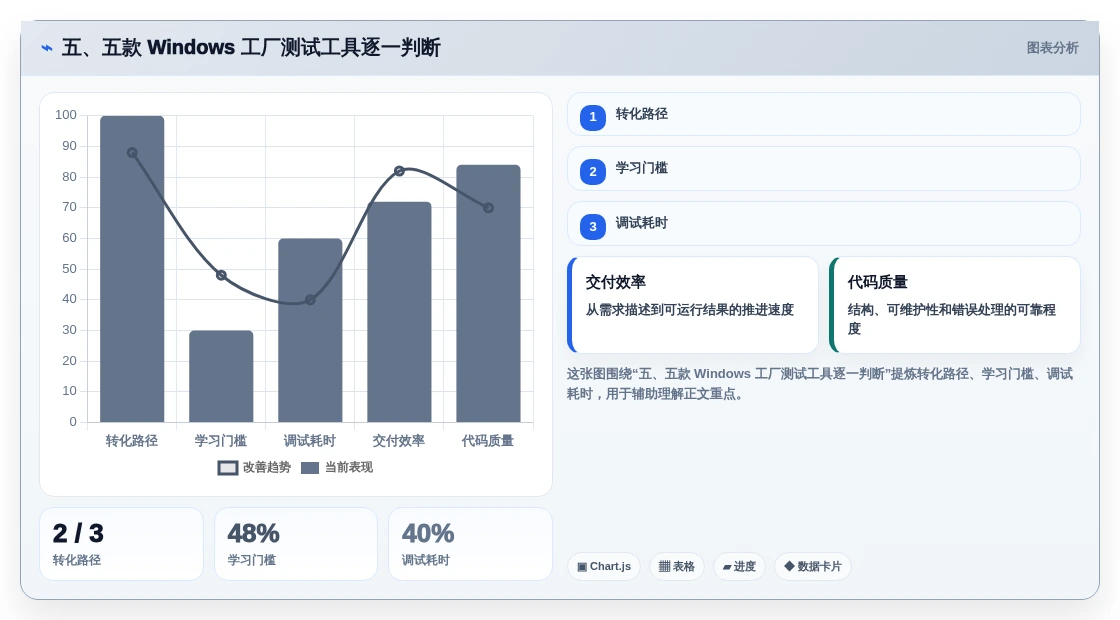The height and width of the screenshot is (620, 1120).
Task: Select the 学习门槛 bar in the chart
Action: pos(221,376)
